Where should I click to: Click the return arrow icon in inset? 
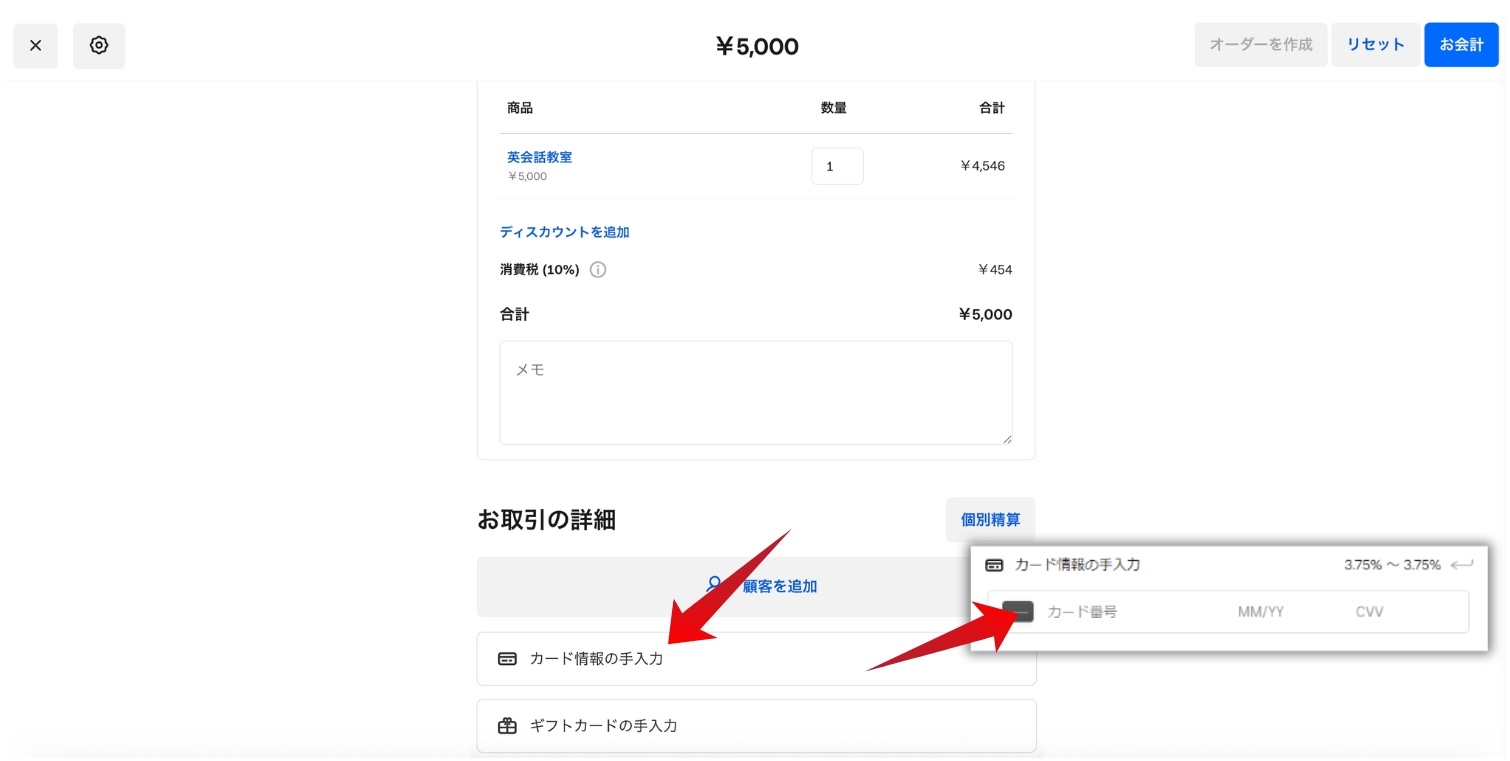click(1462, 565)
